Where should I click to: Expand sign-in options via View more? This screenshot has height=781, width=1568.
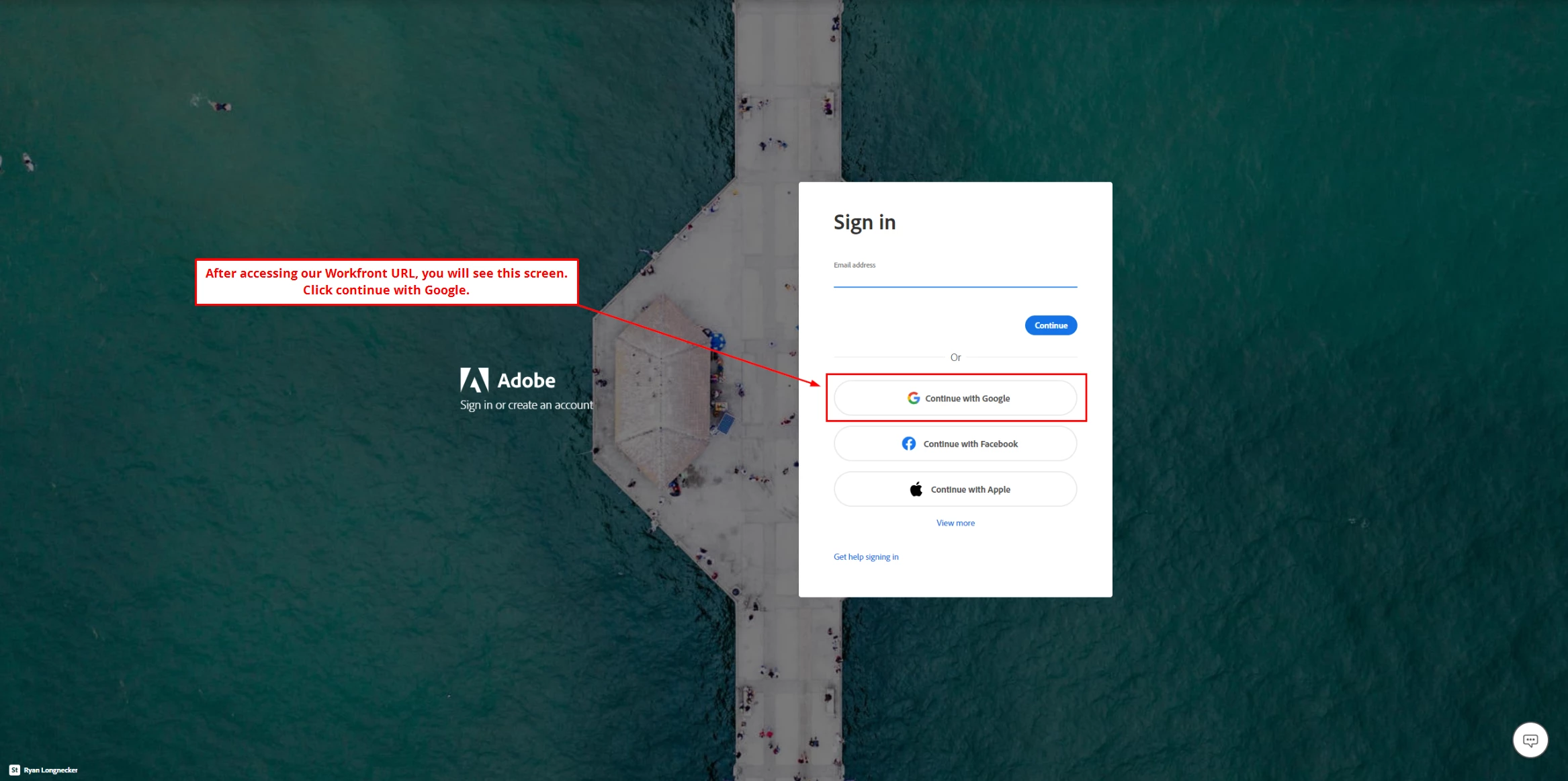(x=955, y=523)
